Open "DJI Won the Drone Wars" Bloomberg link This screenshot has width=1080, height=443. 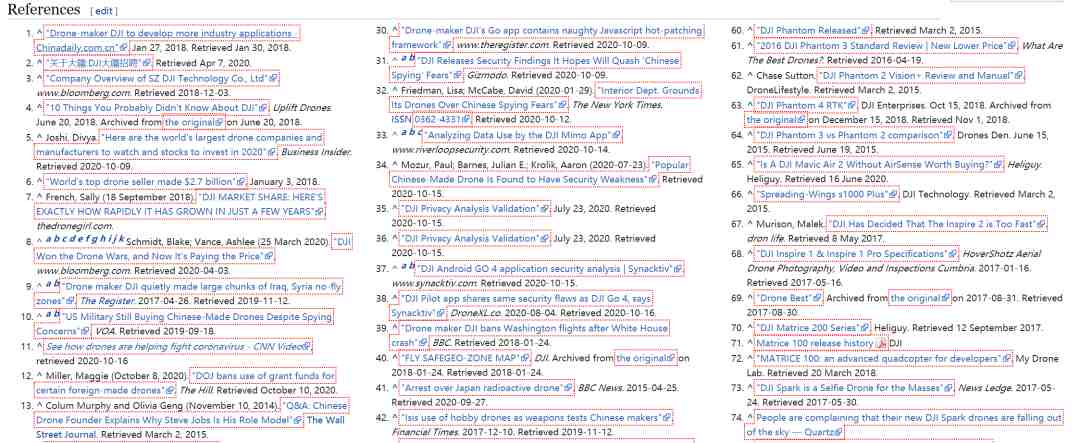(194, 249)
